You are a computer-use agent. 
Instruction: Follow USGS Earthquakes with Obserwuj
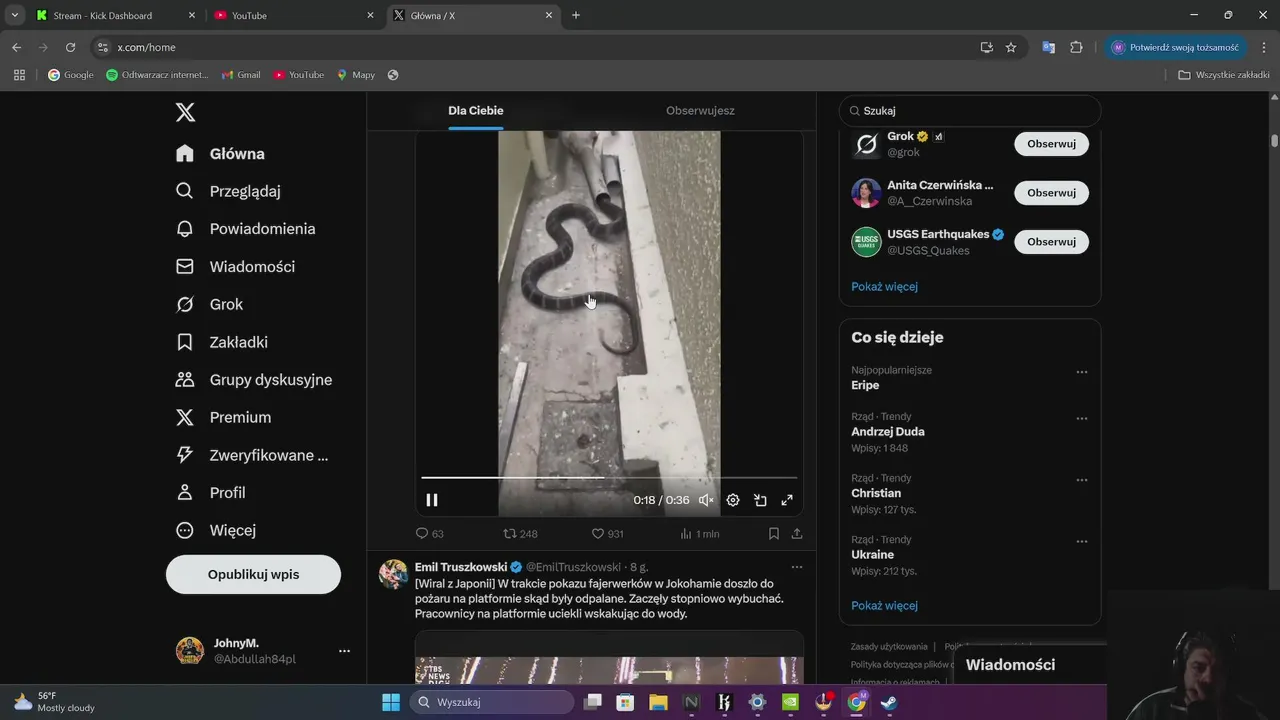pos(1051,242)
